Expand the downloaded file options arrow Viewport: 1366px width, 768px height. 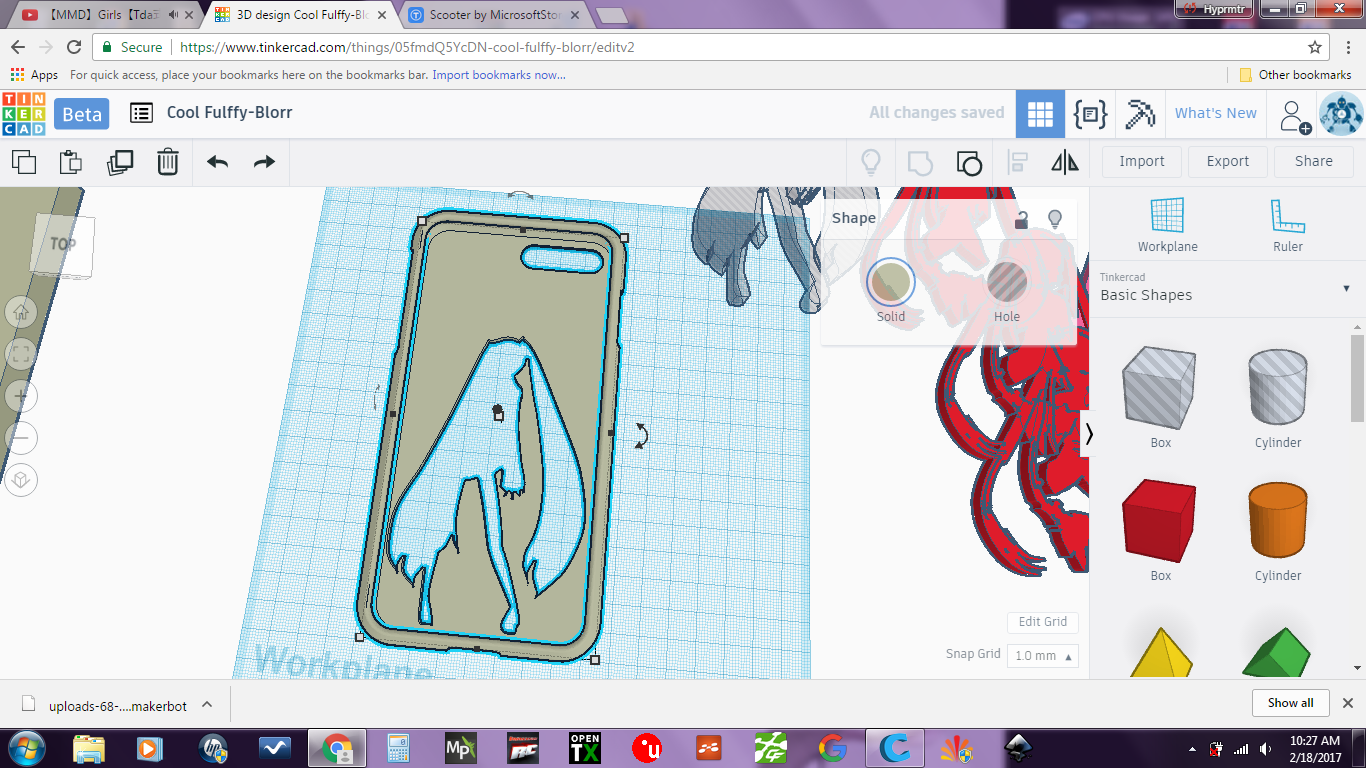tap(207, 704)
